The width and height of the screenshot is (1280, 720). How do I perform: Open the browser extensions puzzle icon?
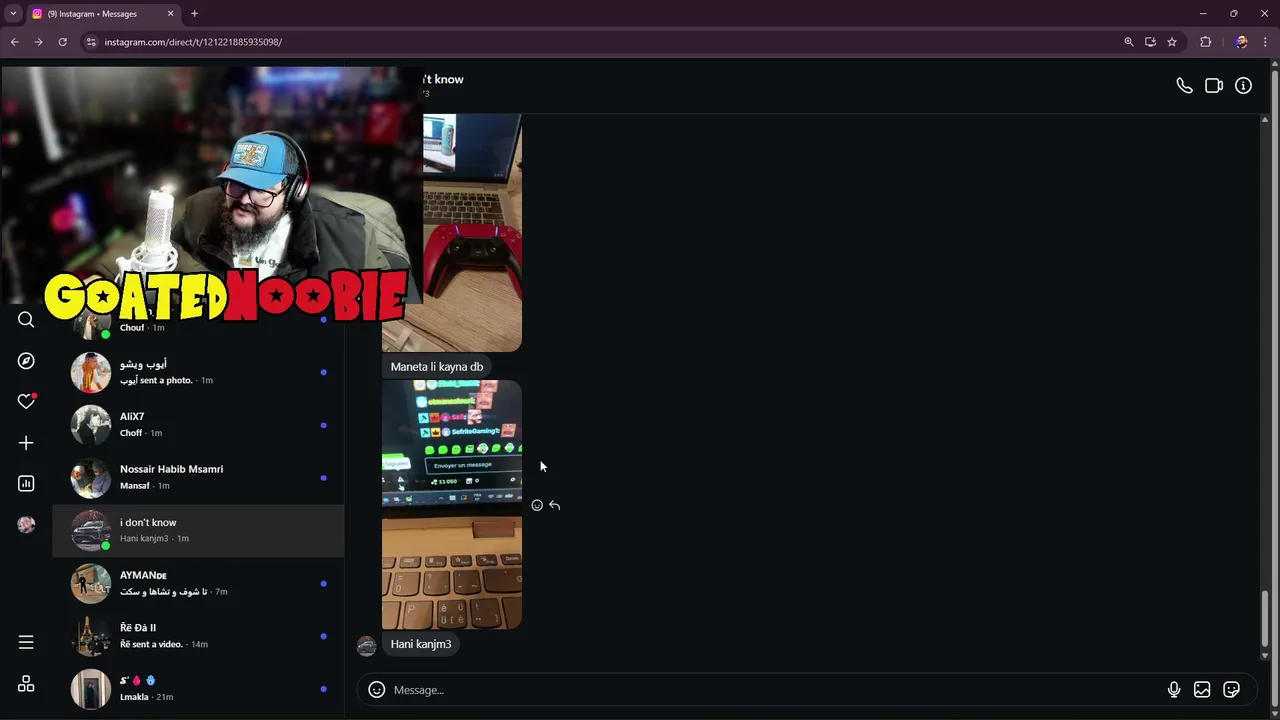coord(1205,42)
